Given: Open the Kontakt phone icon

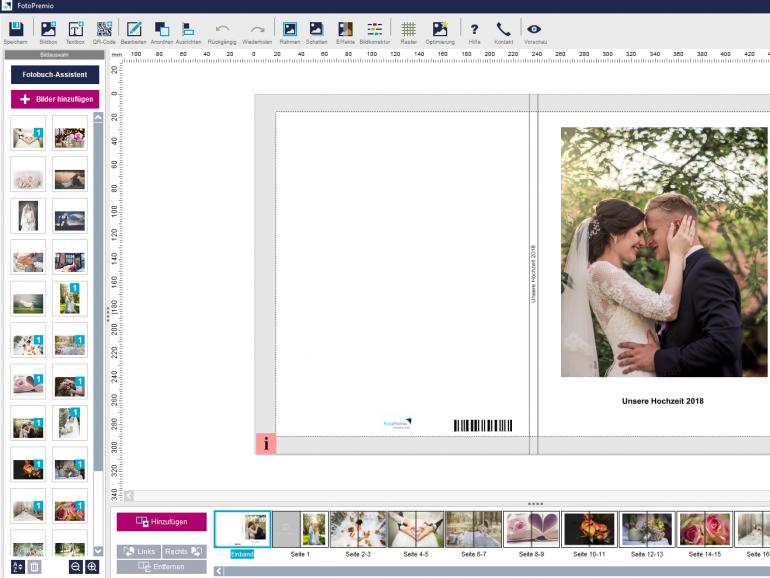Looking at the screenshot, I should [503, 29].
